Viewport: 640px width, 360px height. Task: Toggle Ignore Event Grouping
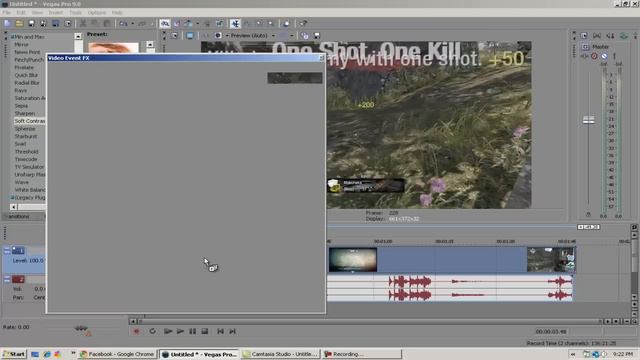click(220, 24)
